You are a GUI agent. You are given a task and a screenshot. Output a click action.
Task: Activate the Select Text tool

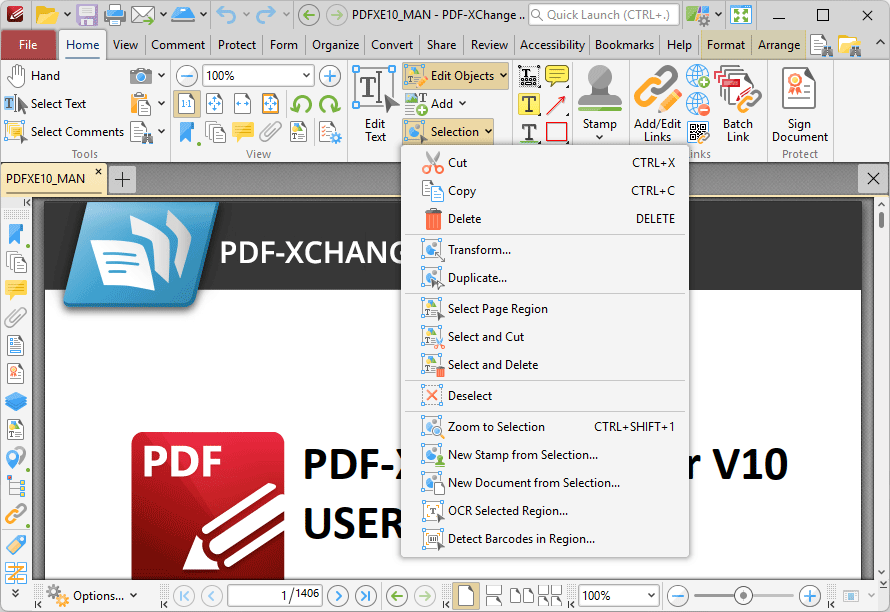point(45,104)
